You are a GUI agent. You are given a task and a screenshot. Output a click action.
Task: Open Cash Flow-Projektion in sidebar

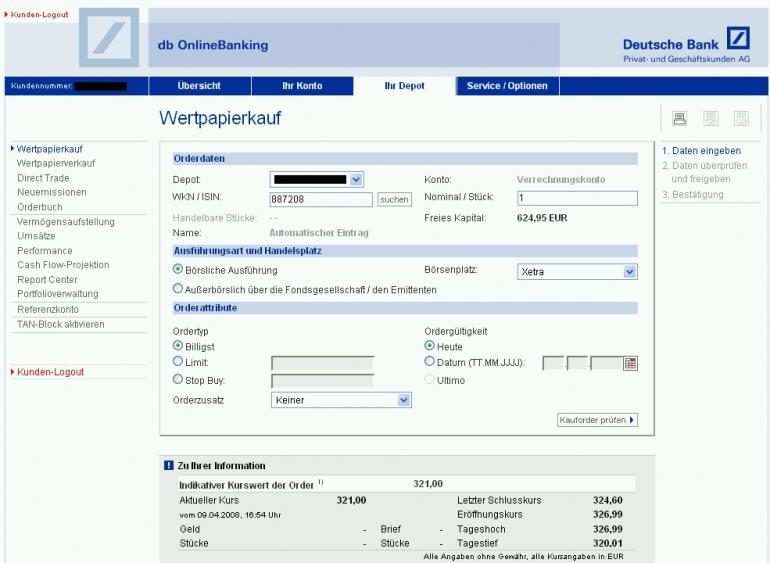pos(63,265)
